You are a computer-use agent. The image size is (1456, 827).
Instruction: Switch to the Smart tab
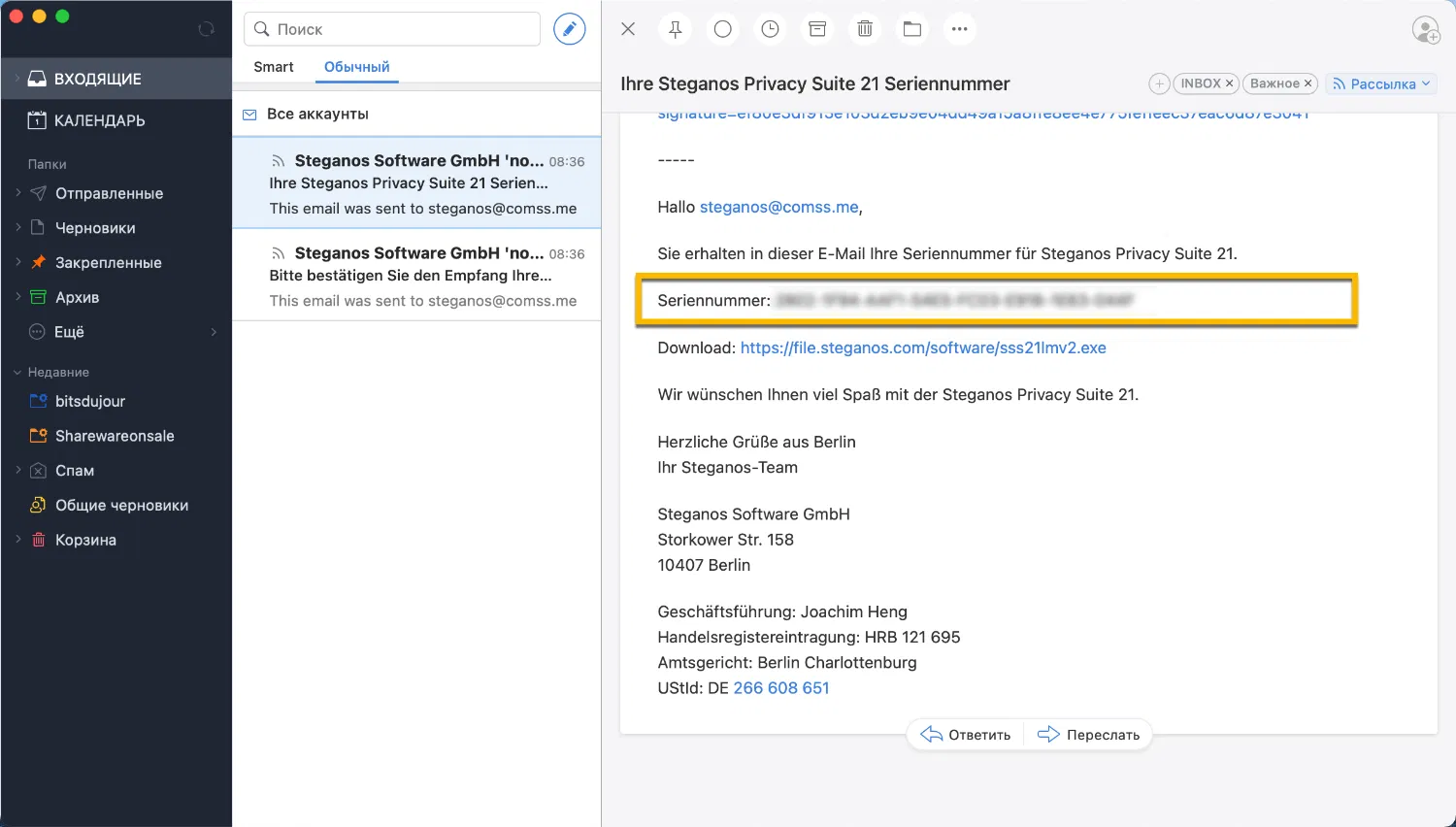click(274, 67)
